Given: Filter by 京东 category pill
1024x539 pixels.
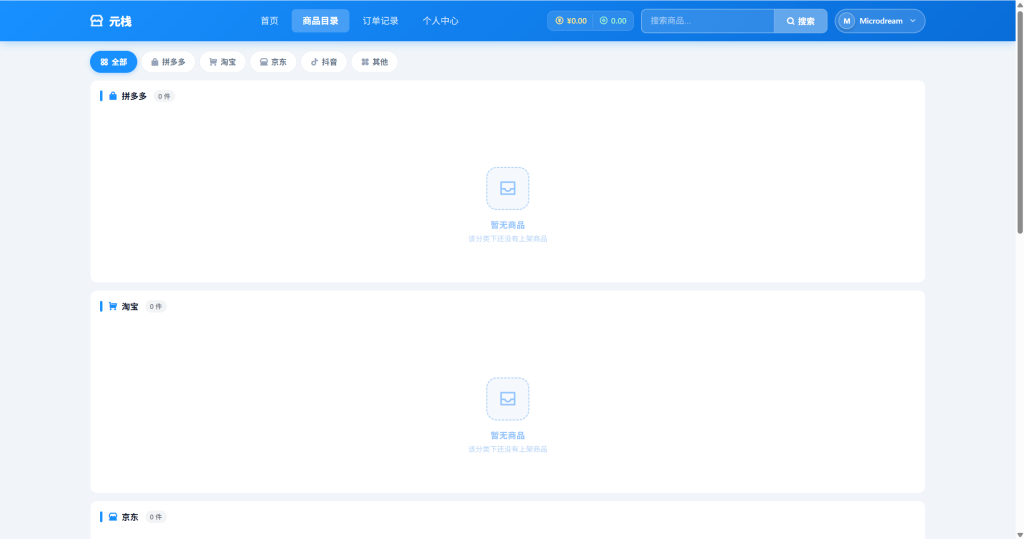Looking at the screenshot, I should 273,62.
